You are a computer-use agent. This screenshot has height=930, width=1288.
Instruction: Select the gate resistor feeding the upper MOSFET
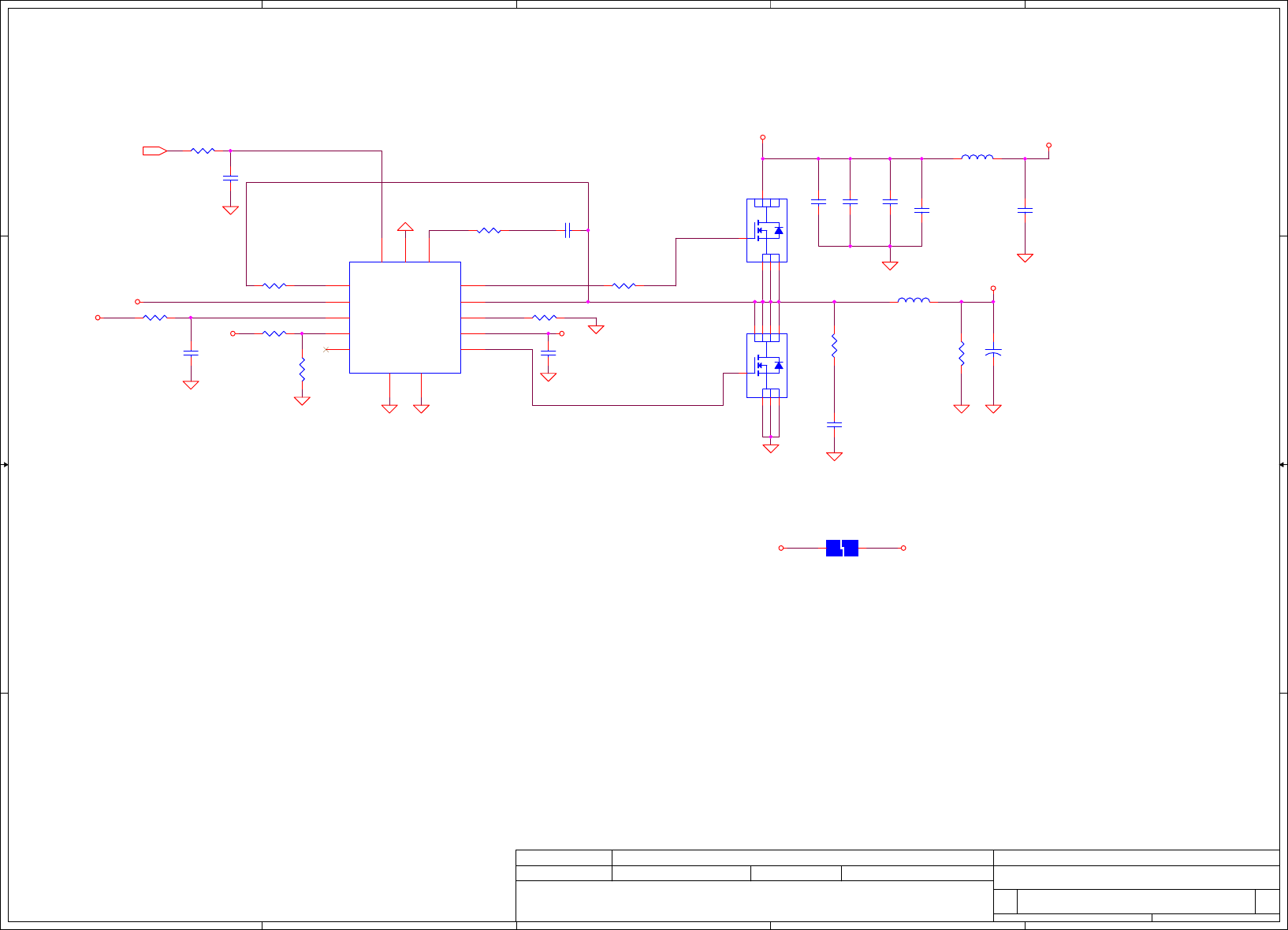(624, 285)
